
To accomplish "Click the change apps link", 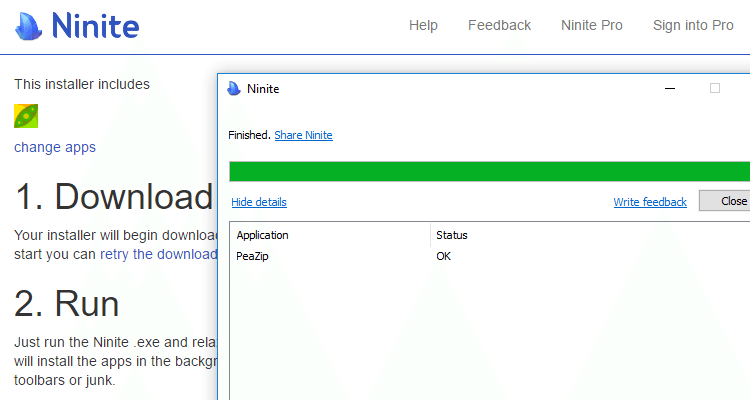I will click(x=55, y=147).
